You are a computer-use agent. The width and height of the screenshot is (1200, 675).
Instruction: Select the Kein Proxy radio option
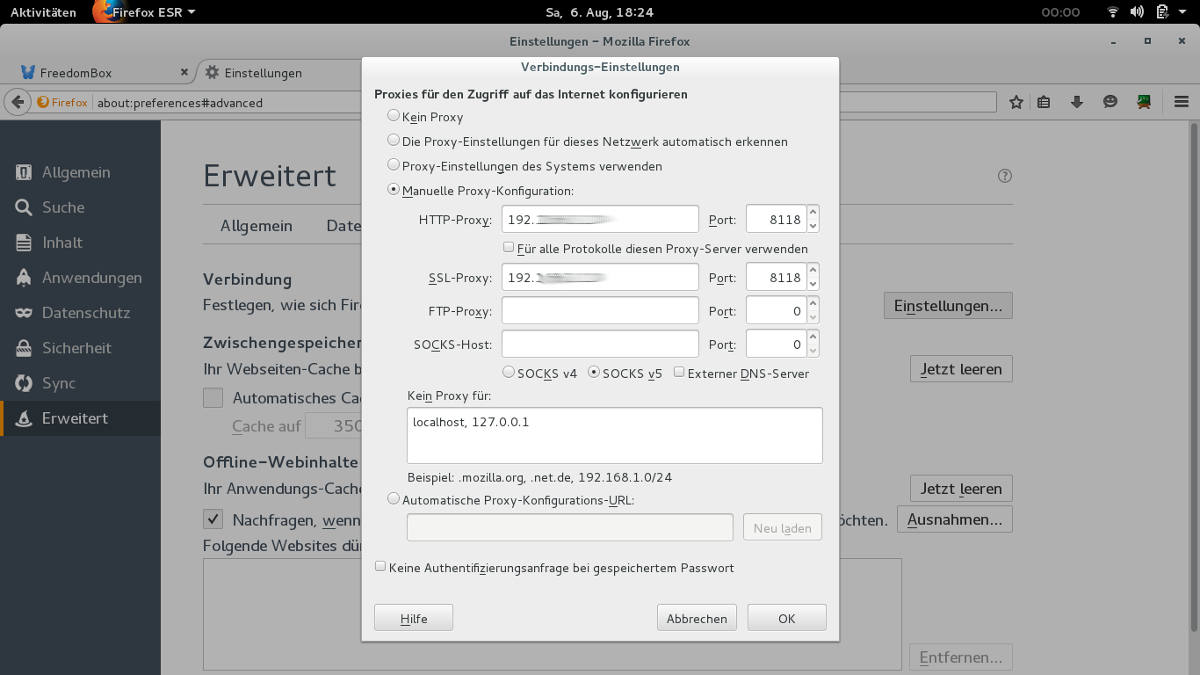[x=394, y=116]
